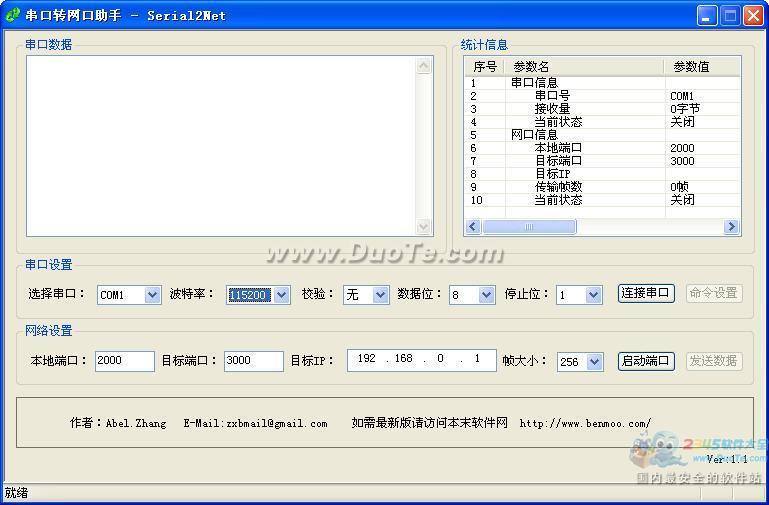Screen dimensions: 769x505
Task: Open the 帧大小 256 dropdown
Action: (x=594, y=362)
